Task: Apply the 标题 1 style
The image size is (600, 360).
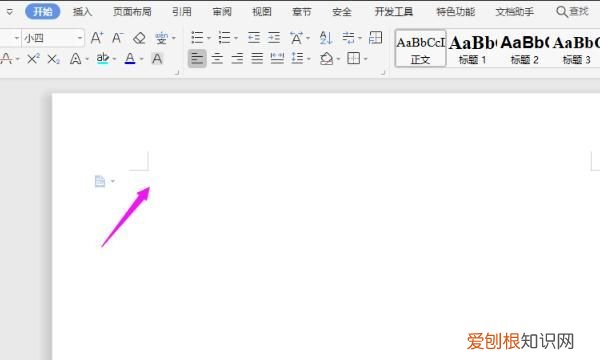Action: pyautogui.click(x=472, y=49)
